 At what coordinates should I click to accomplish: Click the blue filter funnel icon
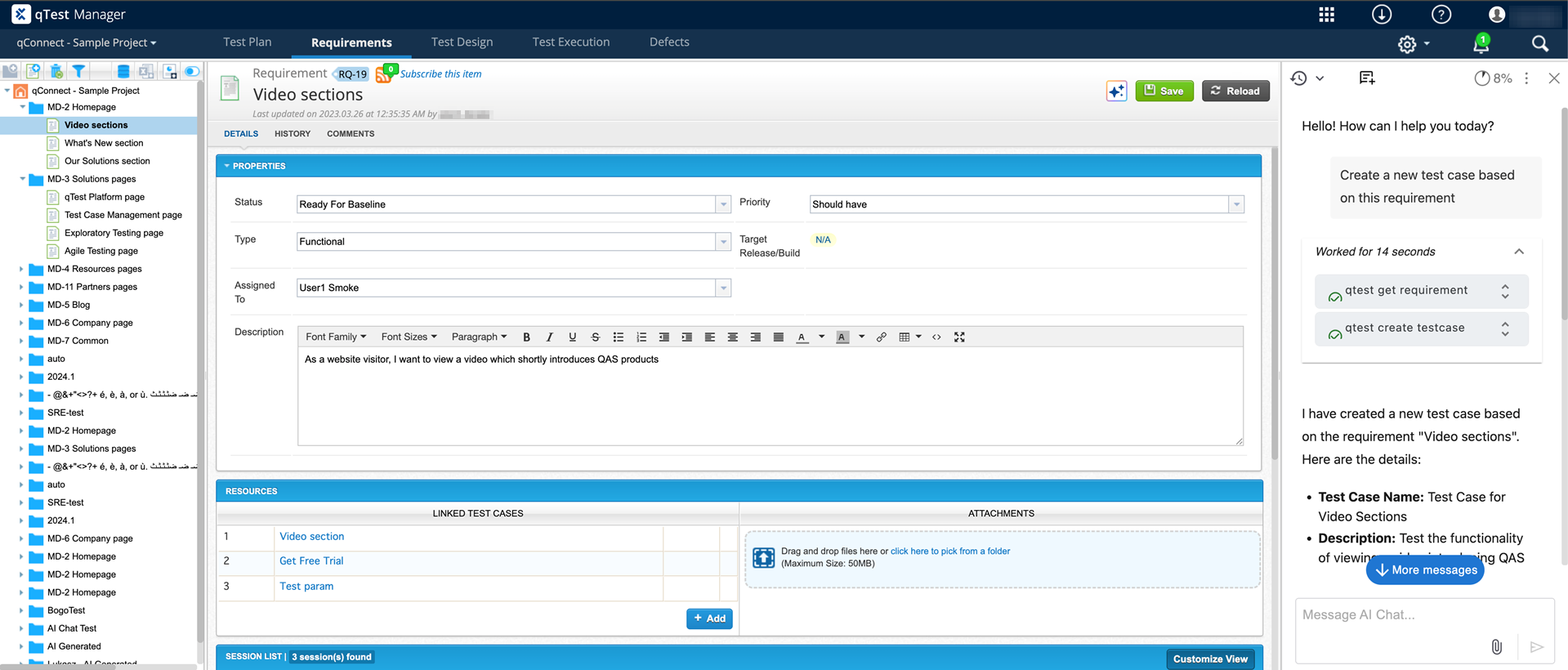[x=78, y=72]
